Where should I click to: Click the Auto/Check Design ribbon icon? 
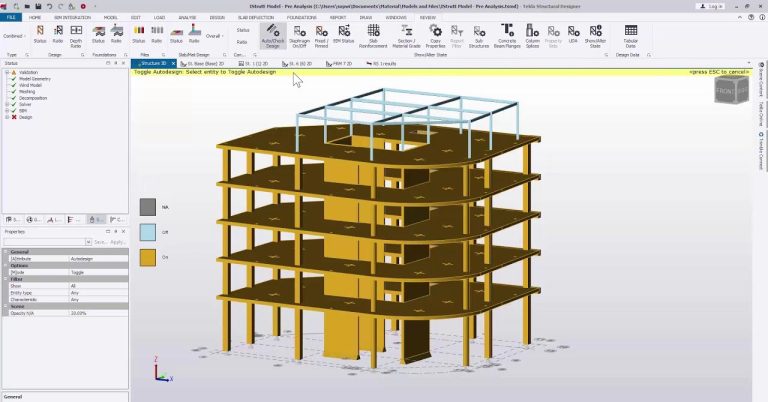click(x=273, y=36)
